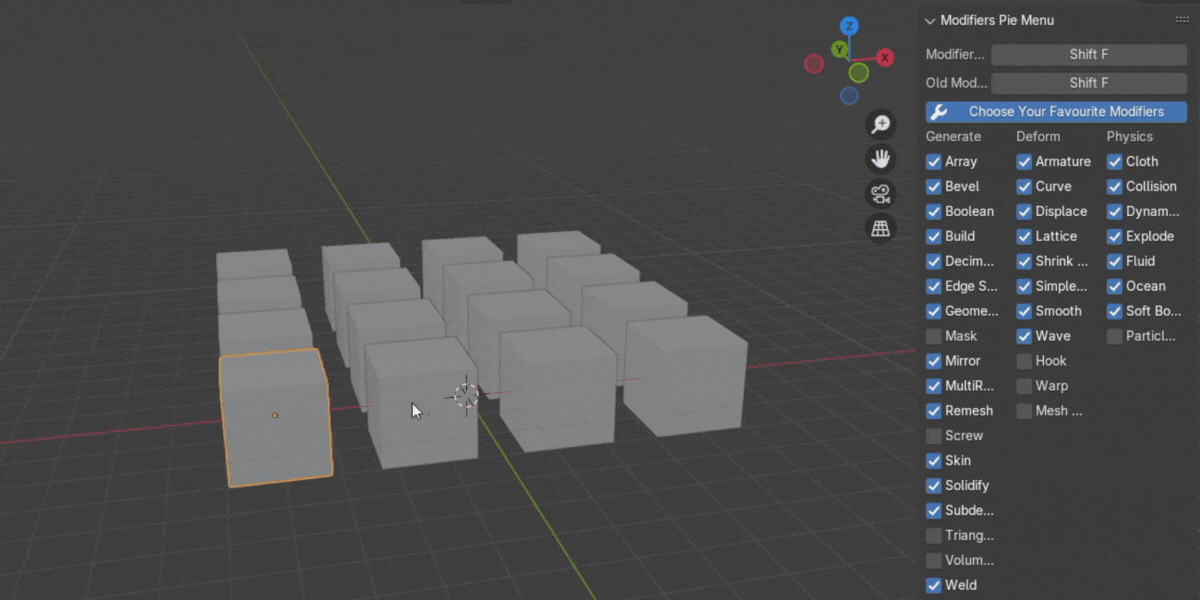Viewport: 1200px width, 600px height.
Task: Enable the Screw modifier checkbox
Action: 934,436
